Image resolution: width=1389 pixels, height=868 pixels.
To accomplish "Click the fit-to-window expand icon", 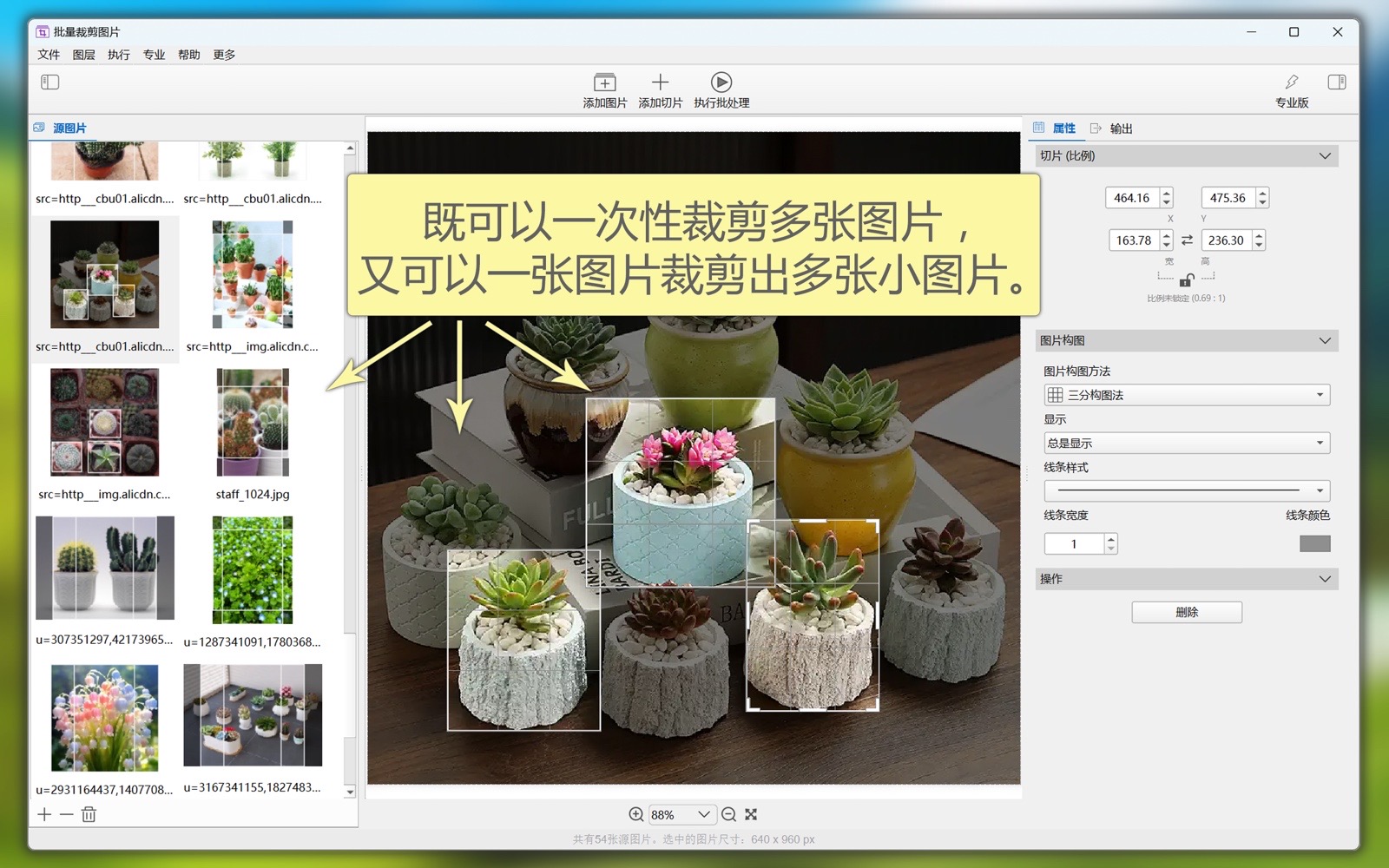I will pos(751,814).
